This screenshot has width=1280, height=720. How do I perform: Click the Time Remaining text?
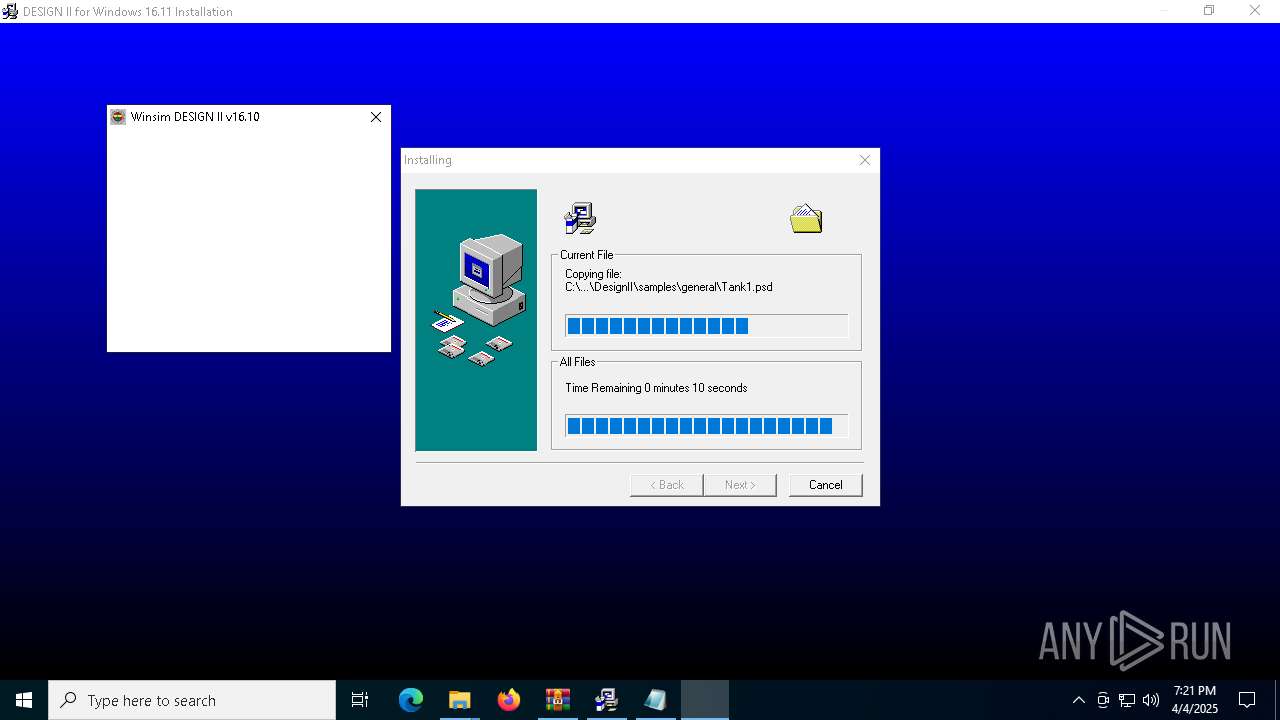(656, 388)
